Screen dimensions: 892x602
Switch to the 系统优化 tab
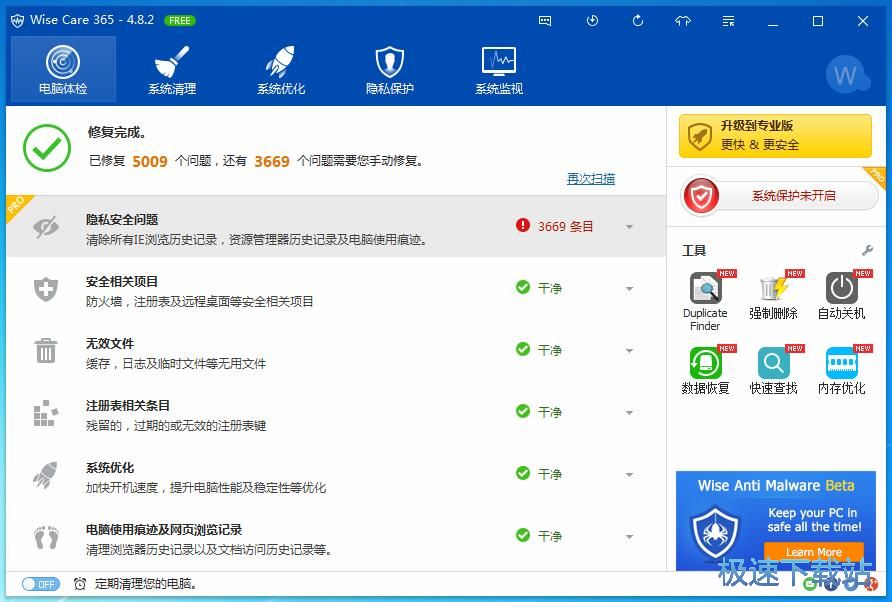tap(281, 69)
